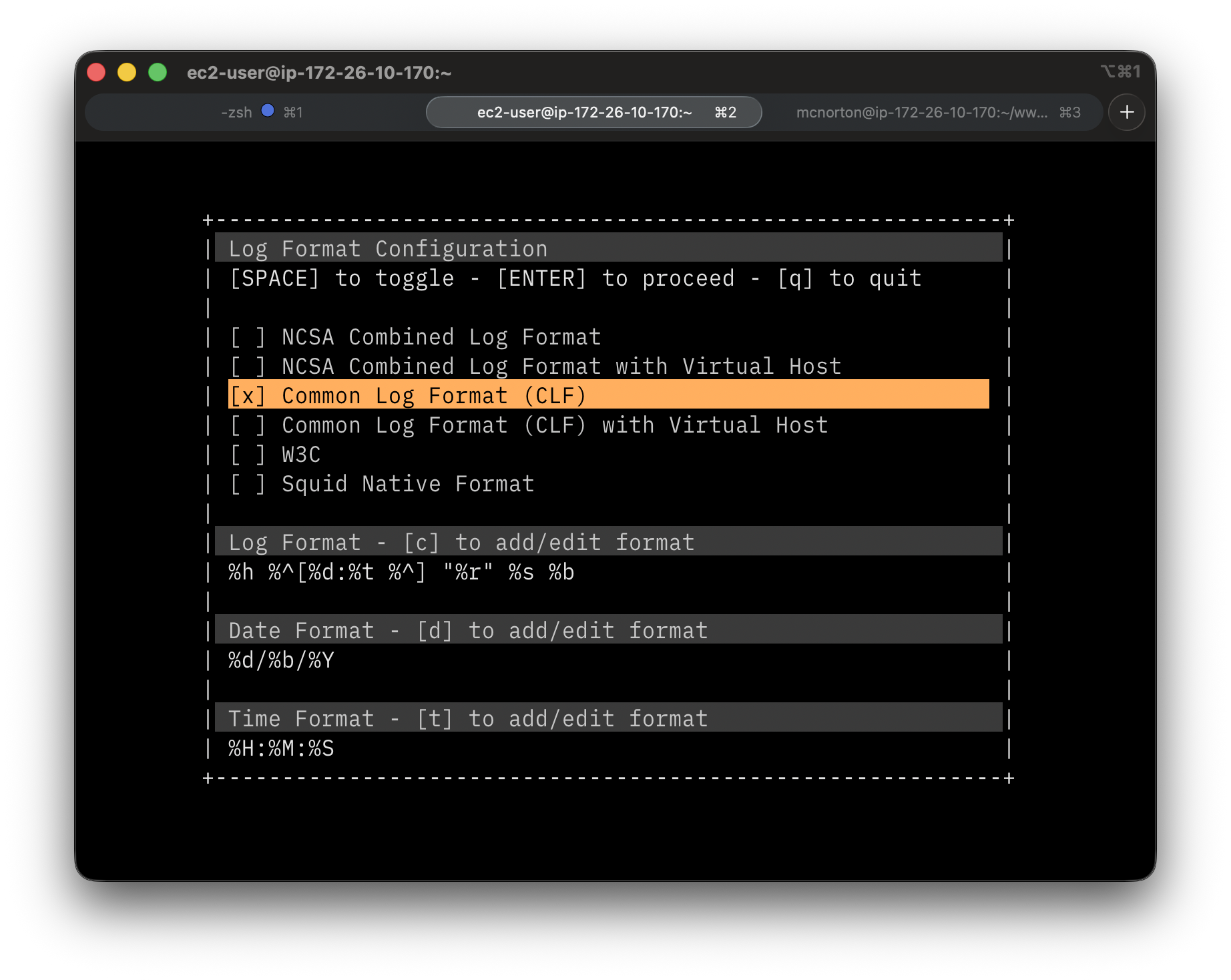Viewport: 1231px width, 980px height.
Task: Click the new tab plus button
Action: coord(1127,112)
